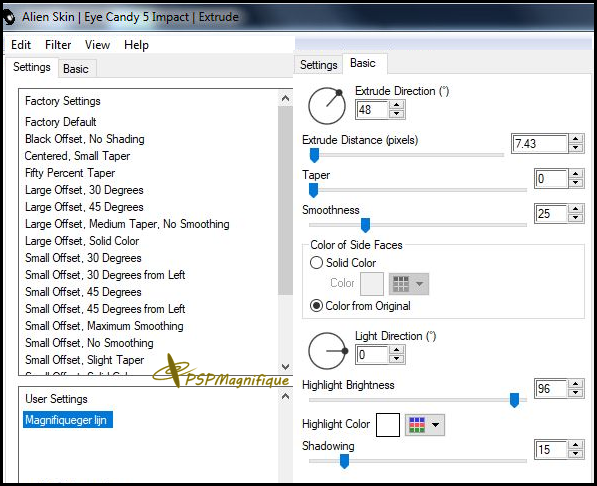
Task: Select 'Large Offset, 45 Degrees' preset
Action: (x=84, y=207)
